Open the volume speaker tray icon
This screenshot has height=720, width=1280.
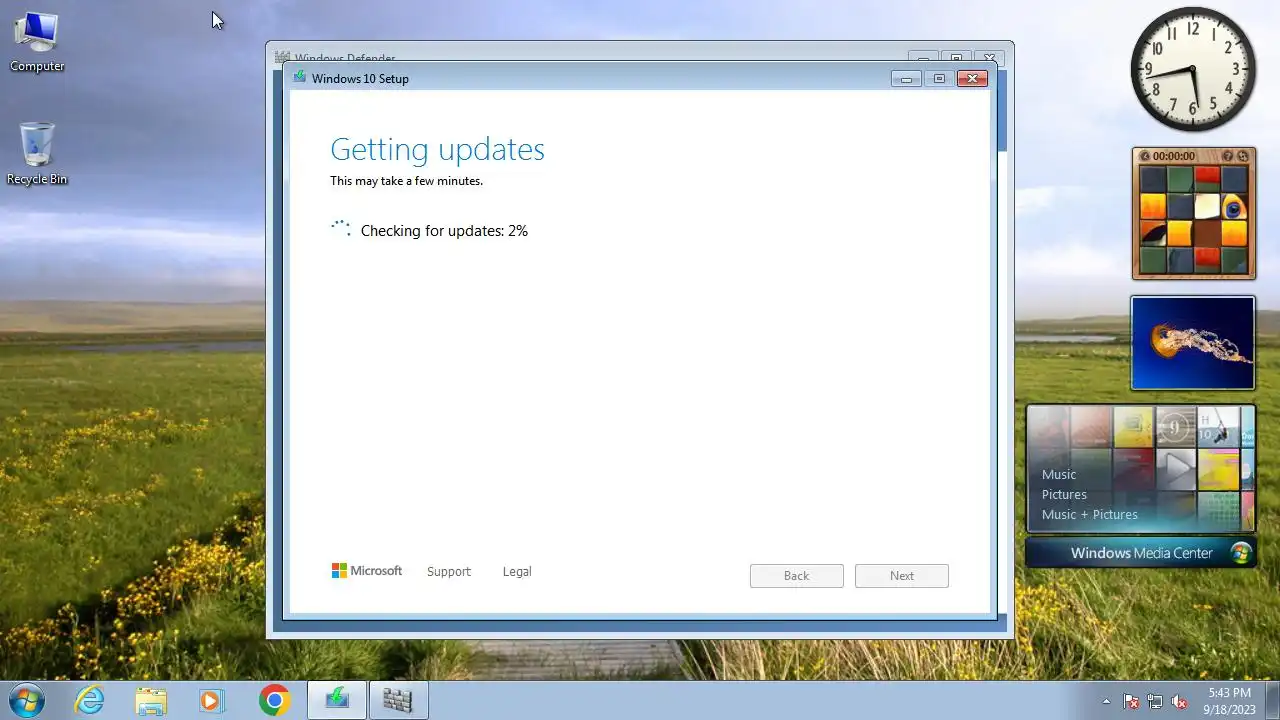(1179, 701)
